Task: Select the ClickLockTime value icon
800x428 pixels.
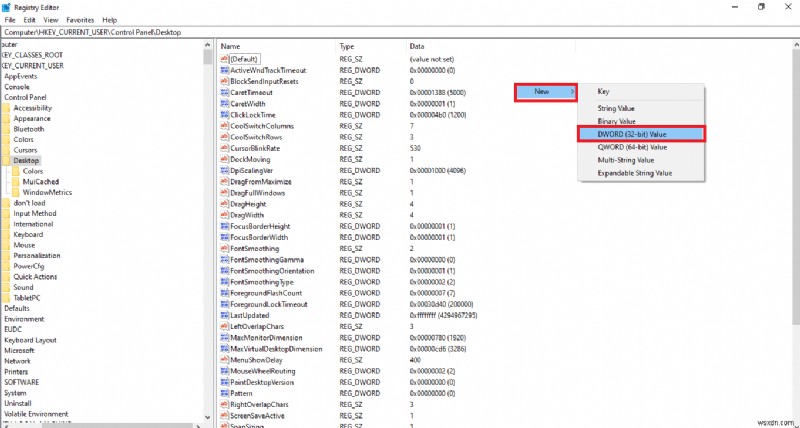Action: tap(224, 115)
